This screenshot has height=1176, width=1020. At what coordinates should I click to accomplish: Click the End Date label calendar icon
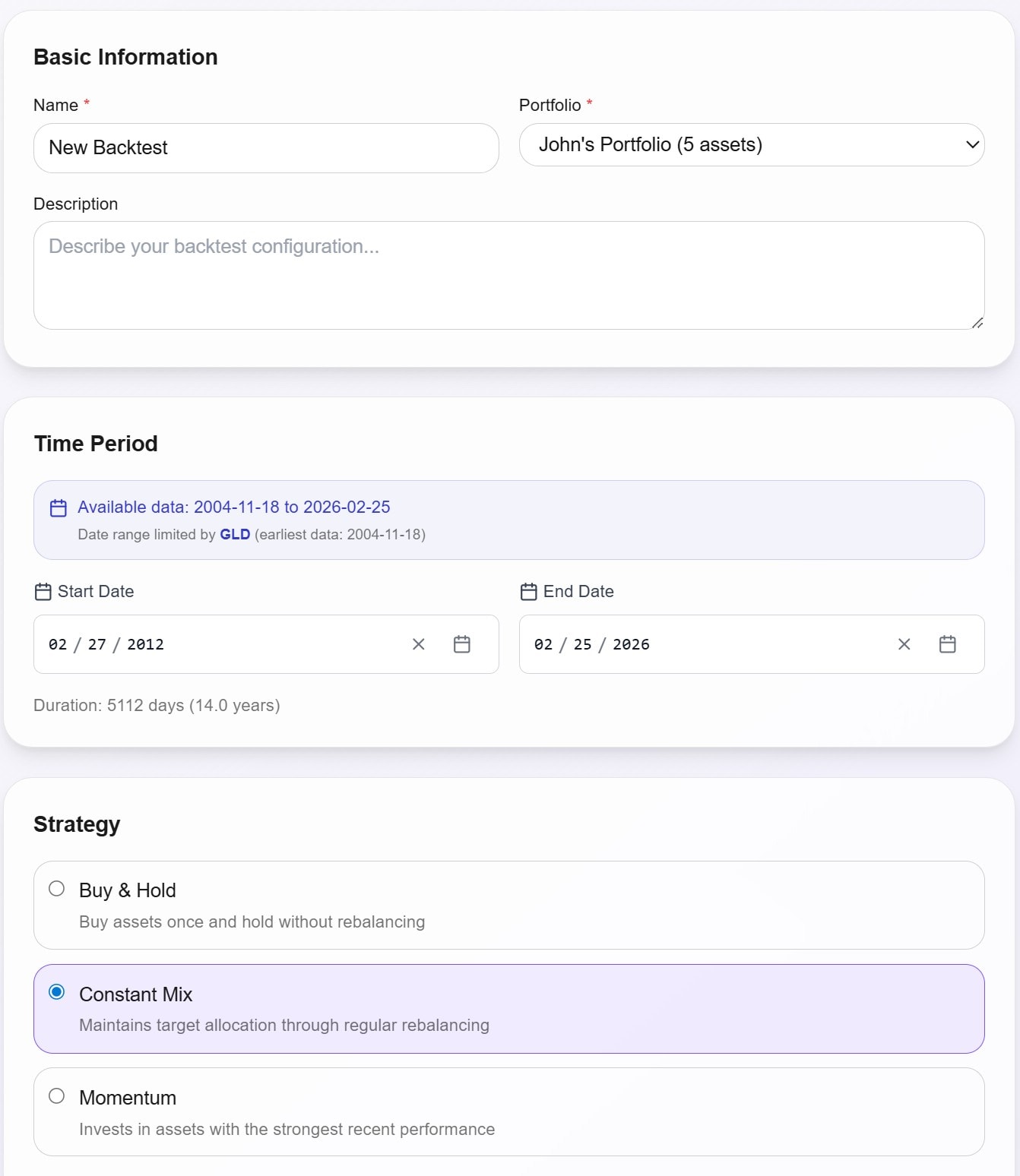529,592
